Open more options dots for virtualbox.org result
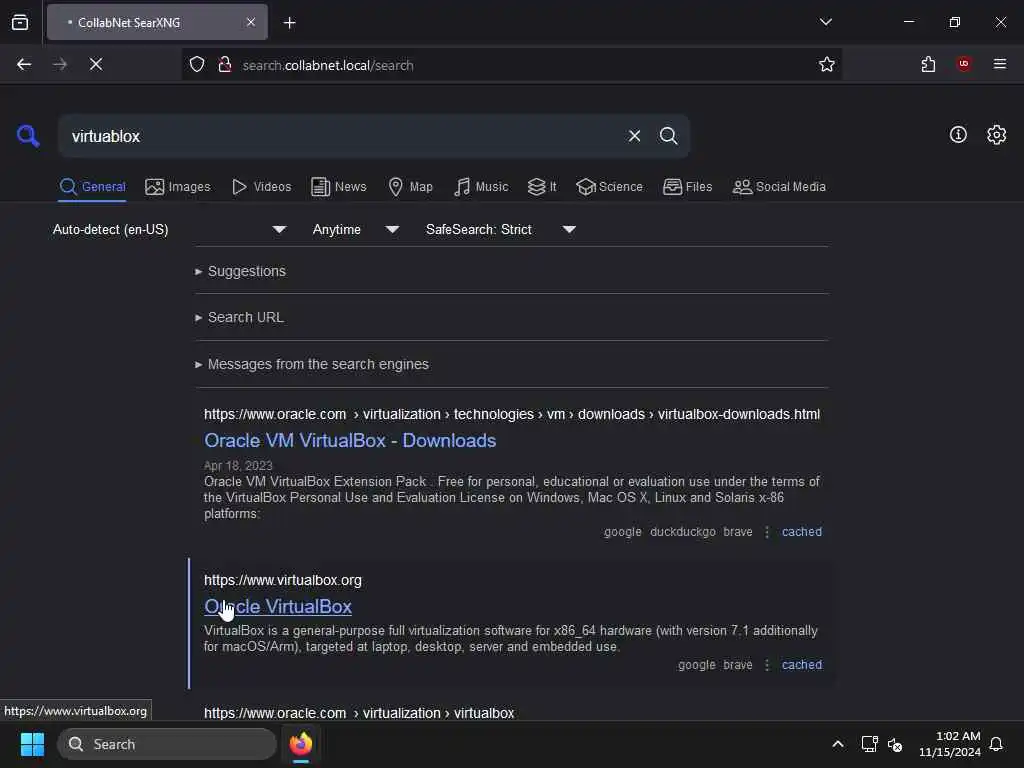1024x768 pixels. (767, 665)
